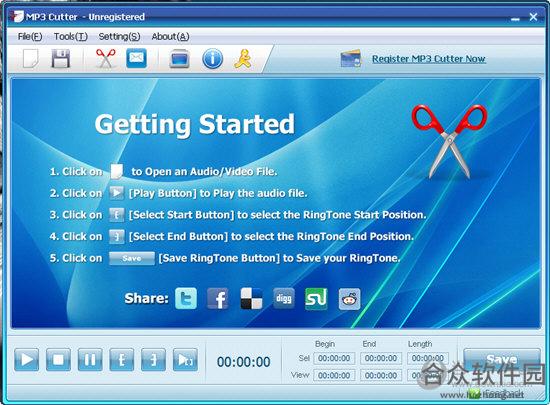Click the Stop playback button

point(58,359)
